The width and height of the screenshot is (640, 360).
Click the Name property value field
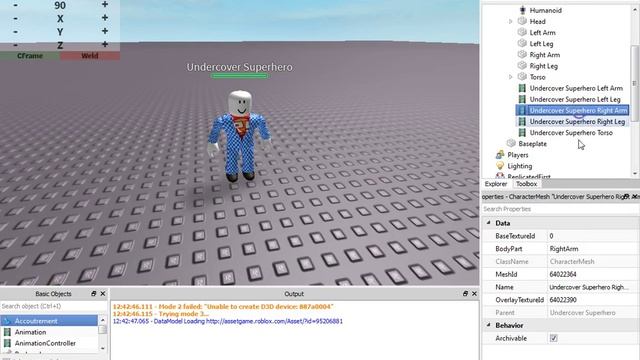(593, 287)
